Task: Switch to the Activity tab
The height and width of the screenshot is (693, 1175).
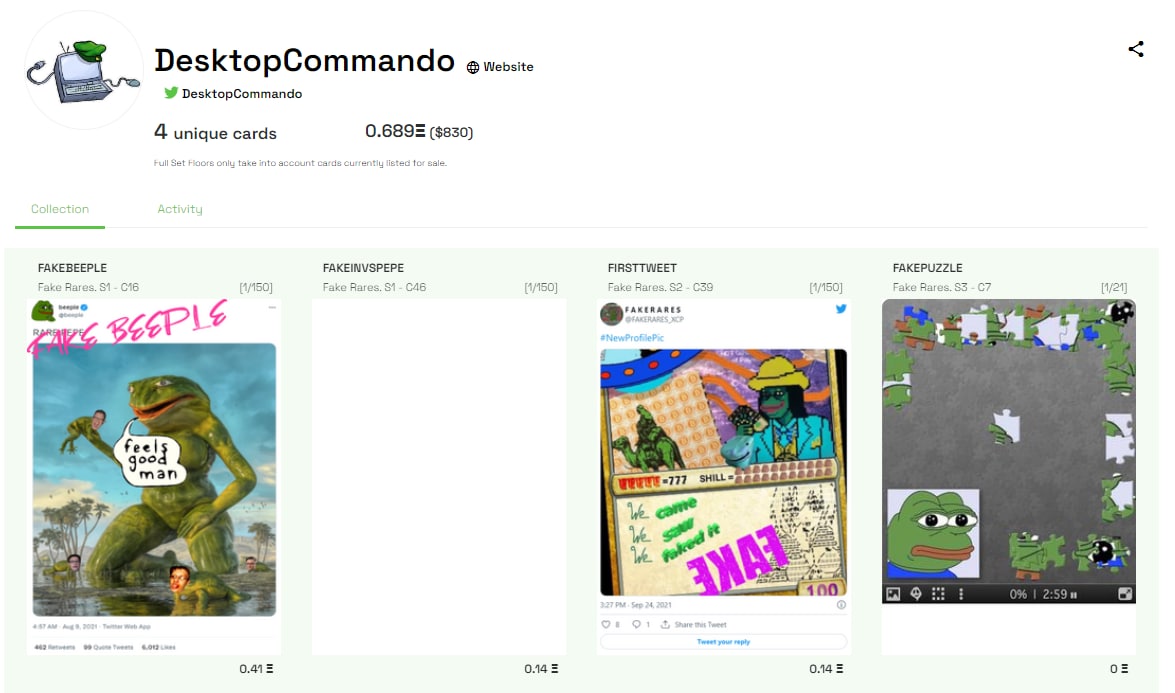Action: coord(180,209)
